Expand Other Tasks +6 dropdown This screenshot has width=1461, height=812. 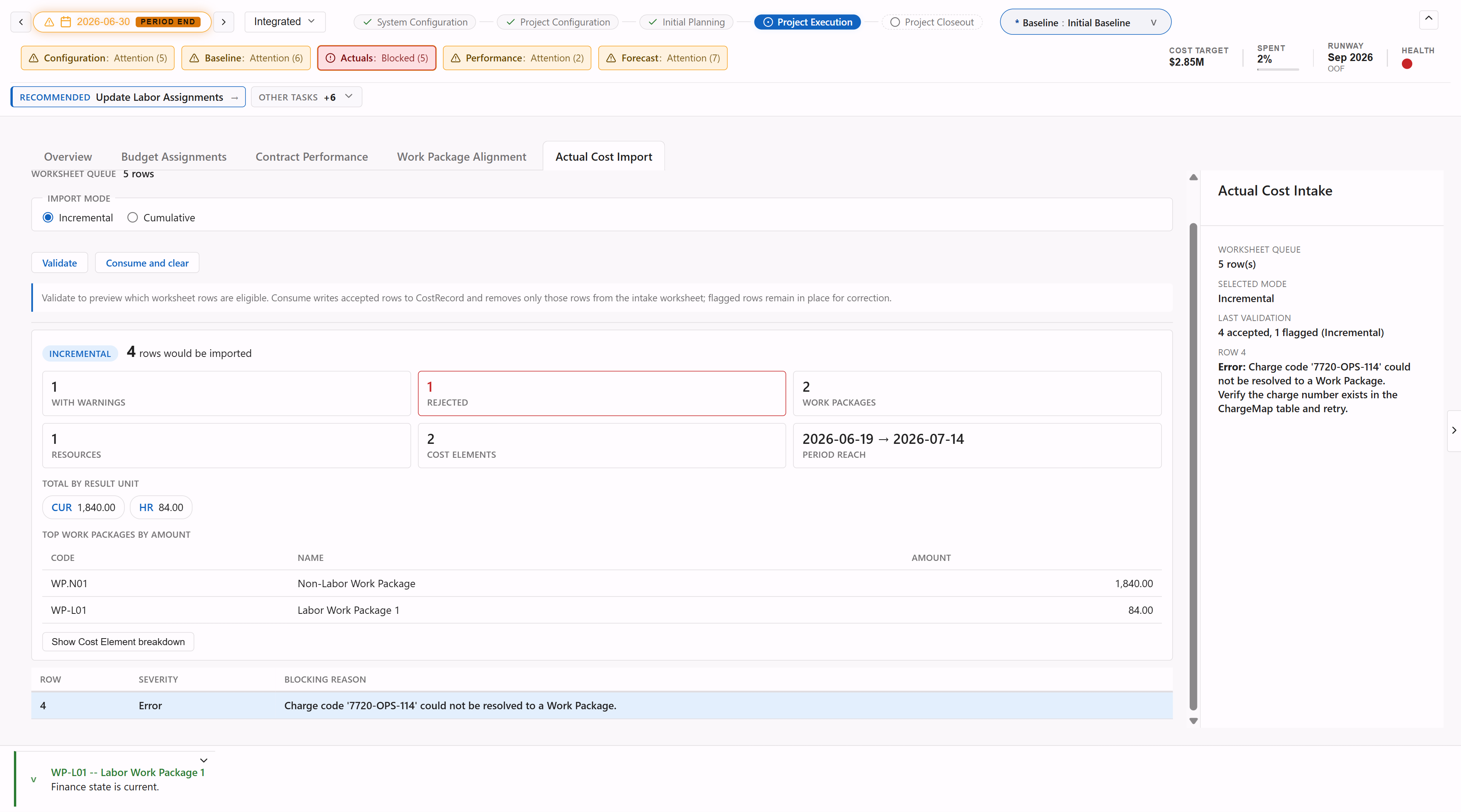(306, 97)
